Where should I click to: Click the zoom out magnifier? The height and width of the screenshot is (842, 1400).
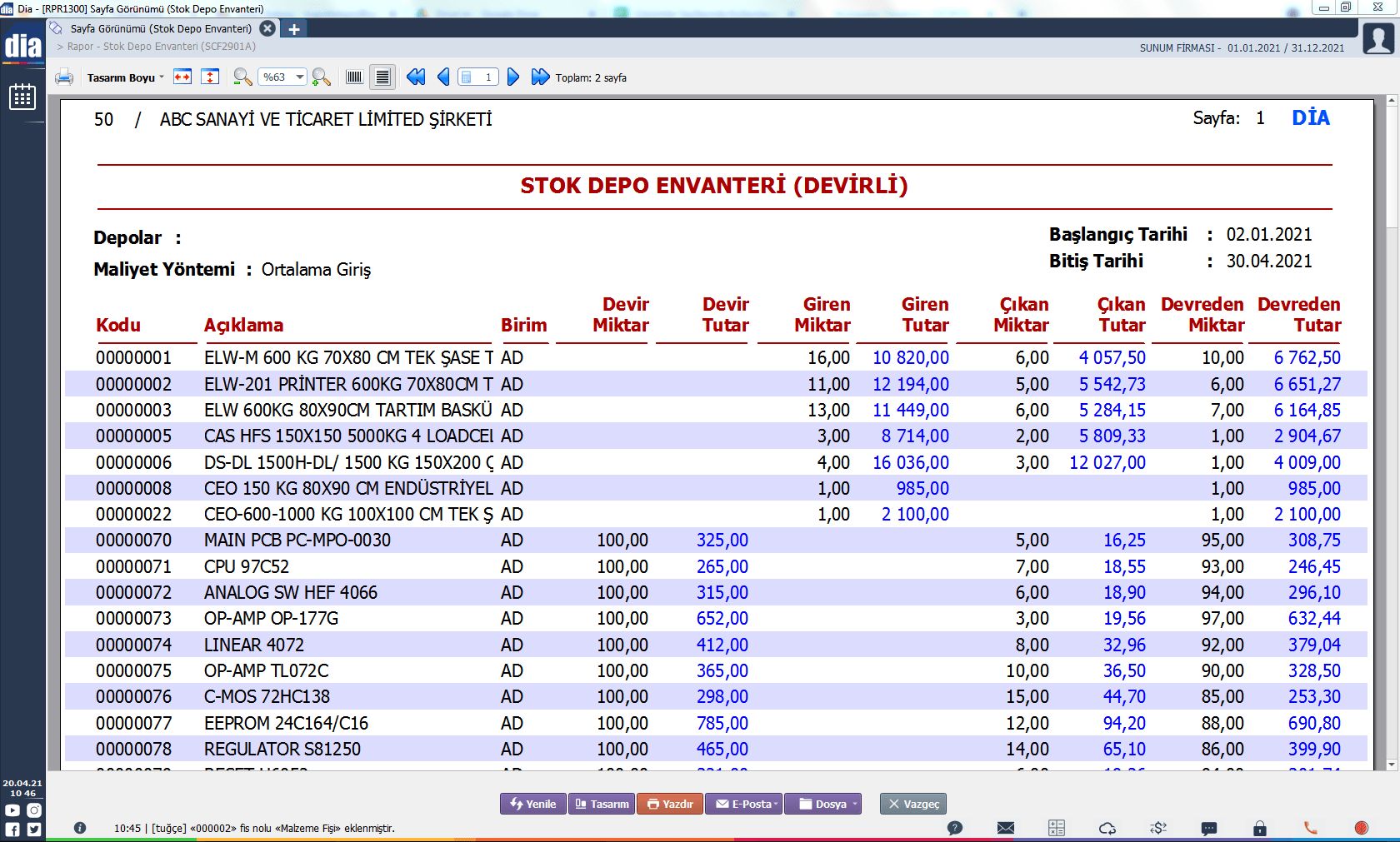(242, 77)
